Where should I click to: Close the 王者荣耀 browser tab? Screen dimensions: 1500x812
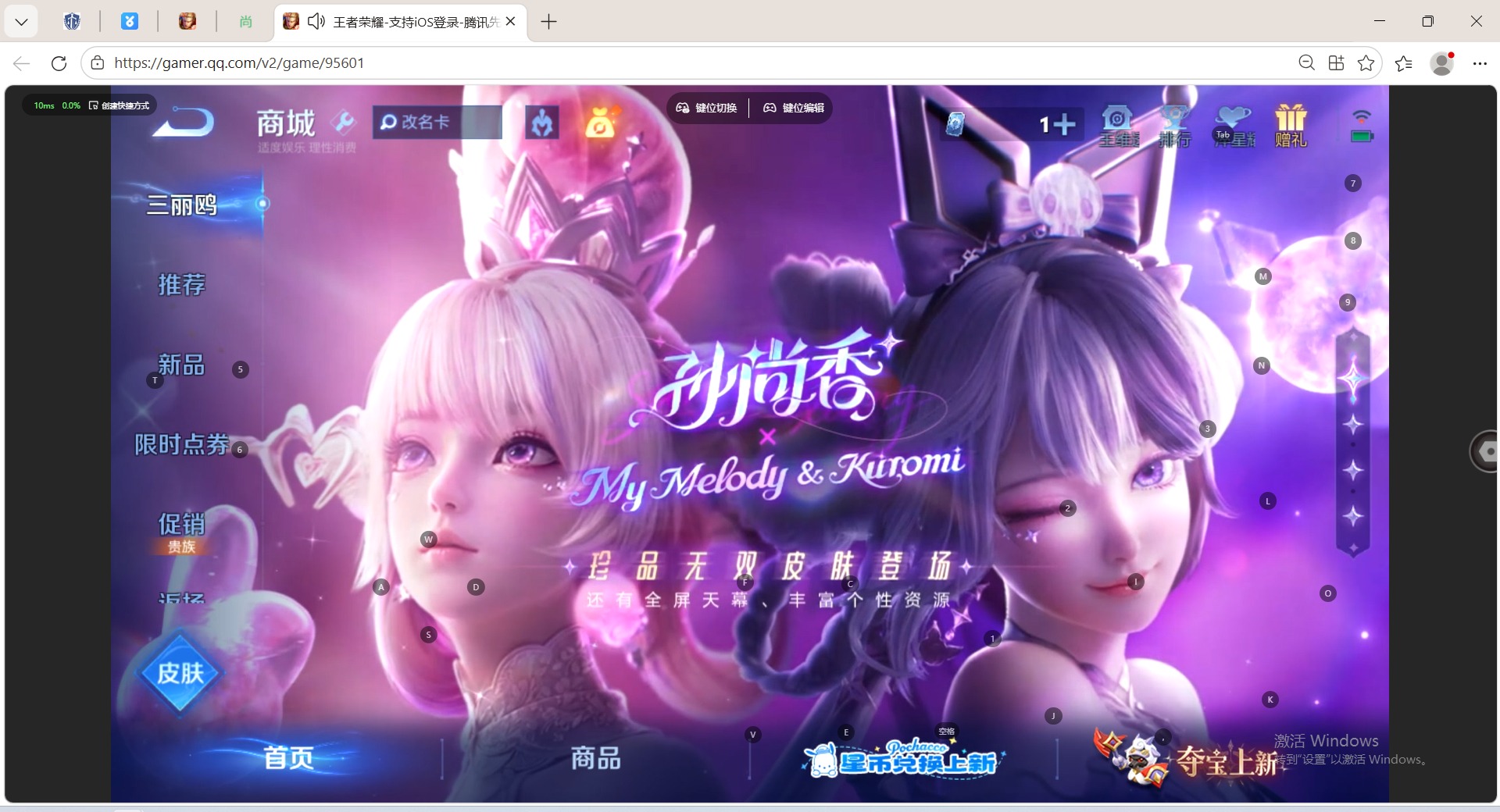tap(511, 22)
